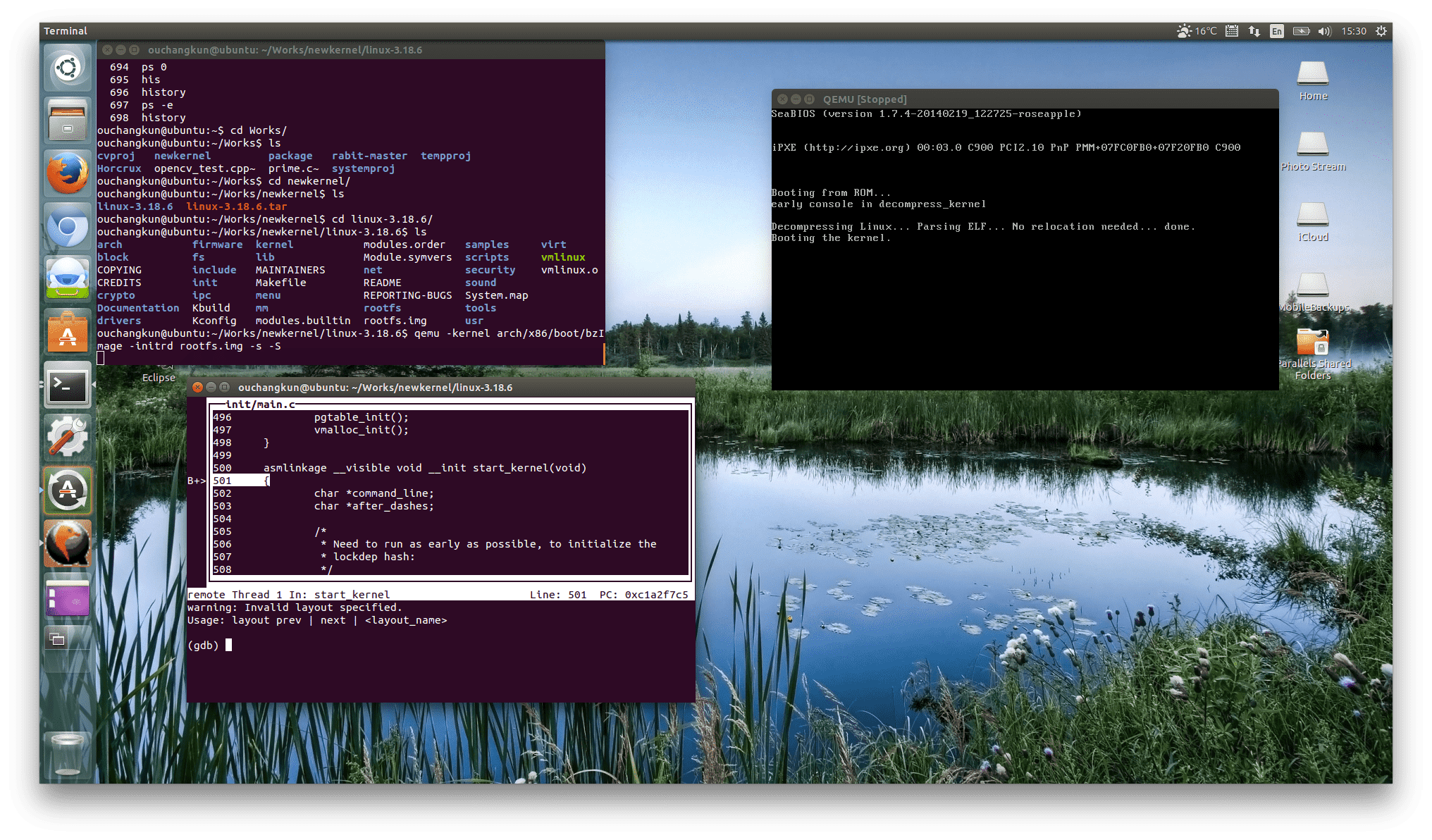The height and width of the screenshot is (840, 1432).
Task: Open the power cog session menu
Action: [x=1381, y=31]
